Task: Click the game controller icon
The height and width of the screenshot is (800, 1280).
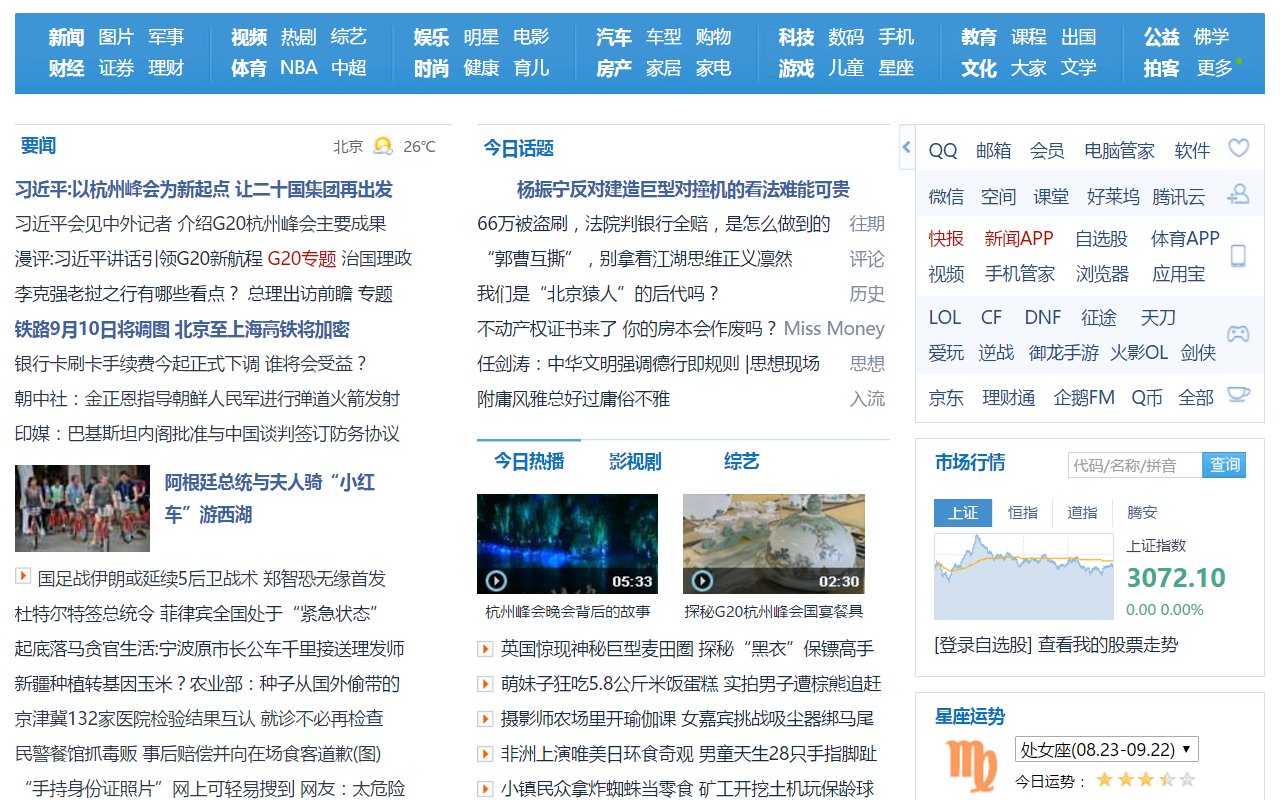Action: pos(1238,334)
